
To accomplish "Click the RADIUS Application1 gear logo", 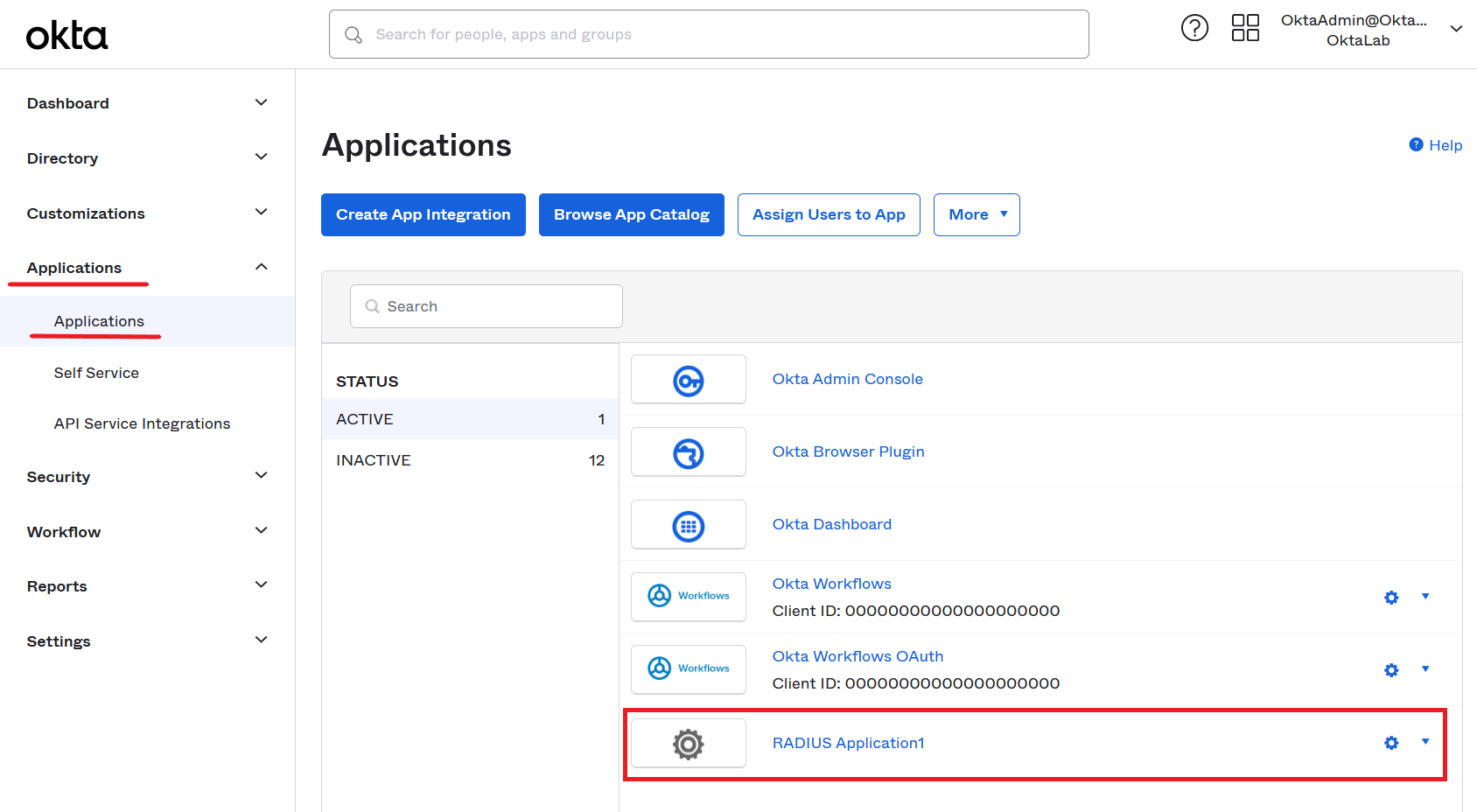I will (x=689, y=744).
